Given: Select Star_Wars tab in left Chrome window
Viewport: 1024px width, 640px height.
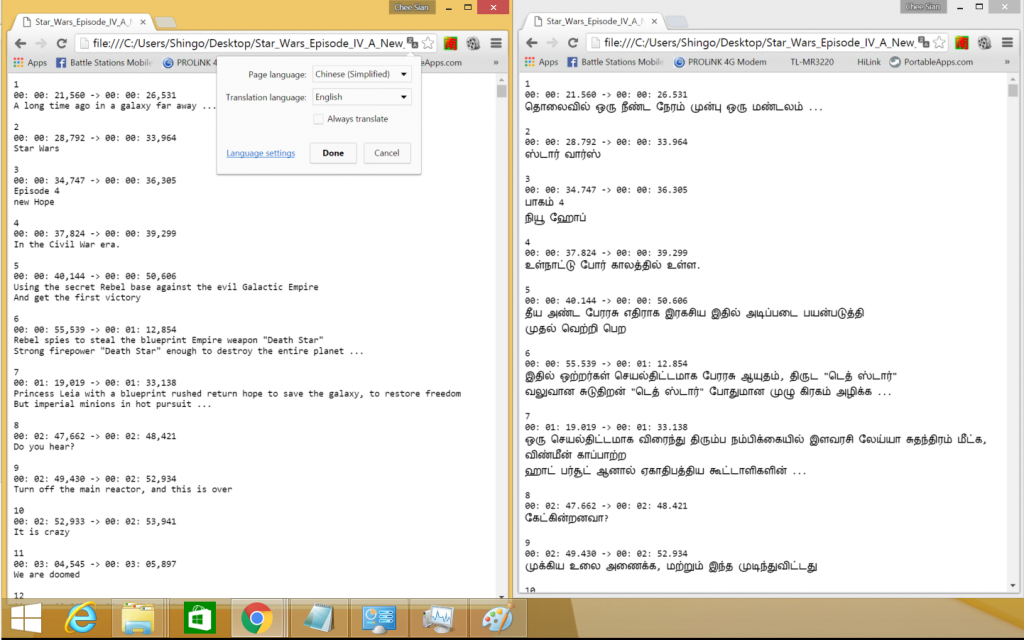Looking at the screenshot, I should (x=82, y=22).
